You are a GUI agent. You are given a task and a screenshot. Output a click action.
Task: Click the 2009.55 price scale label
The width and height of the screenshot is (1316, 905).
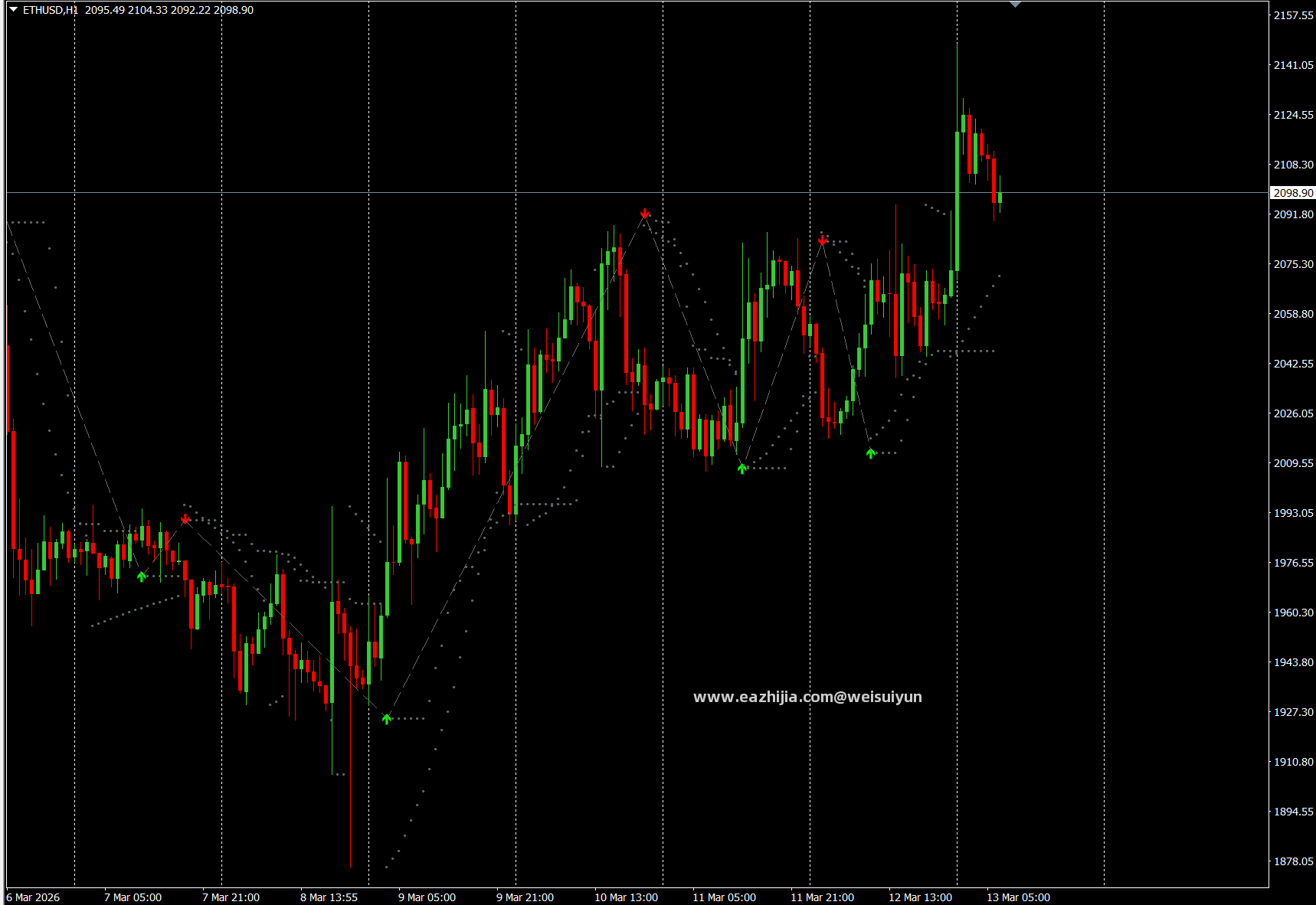(1293, 463)
